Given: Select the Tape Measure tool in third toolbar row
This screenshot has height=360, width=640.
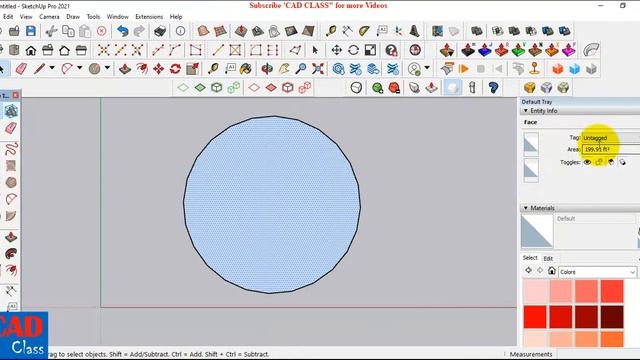Looking at the screenshot, I should (213, 69).
